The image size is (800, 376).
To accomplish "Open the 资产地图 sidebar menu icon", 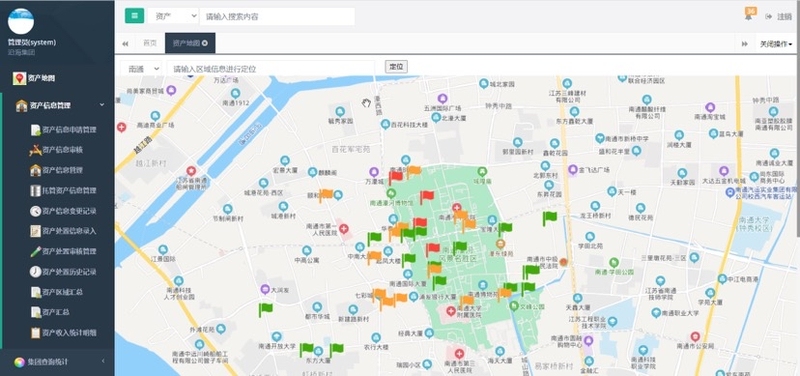I will (19, 79).
